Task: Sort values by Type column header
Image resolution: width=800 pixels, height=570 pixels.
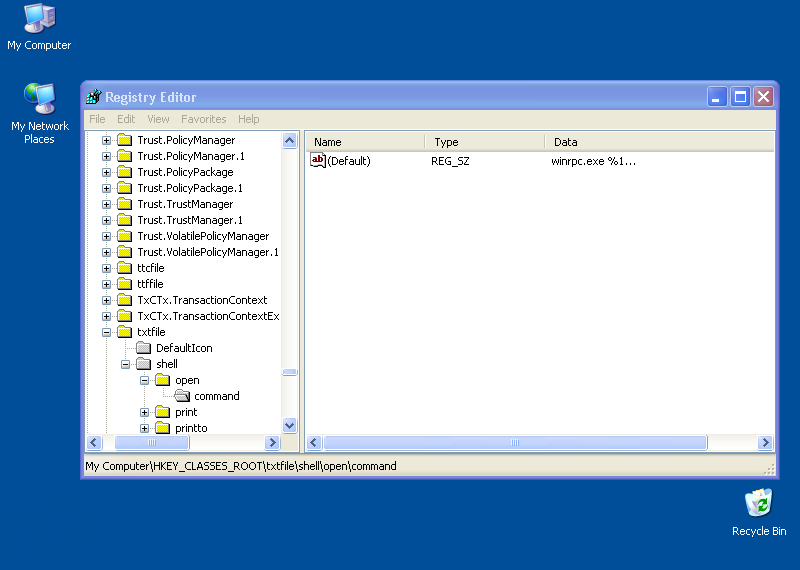Action: [485, 142]
